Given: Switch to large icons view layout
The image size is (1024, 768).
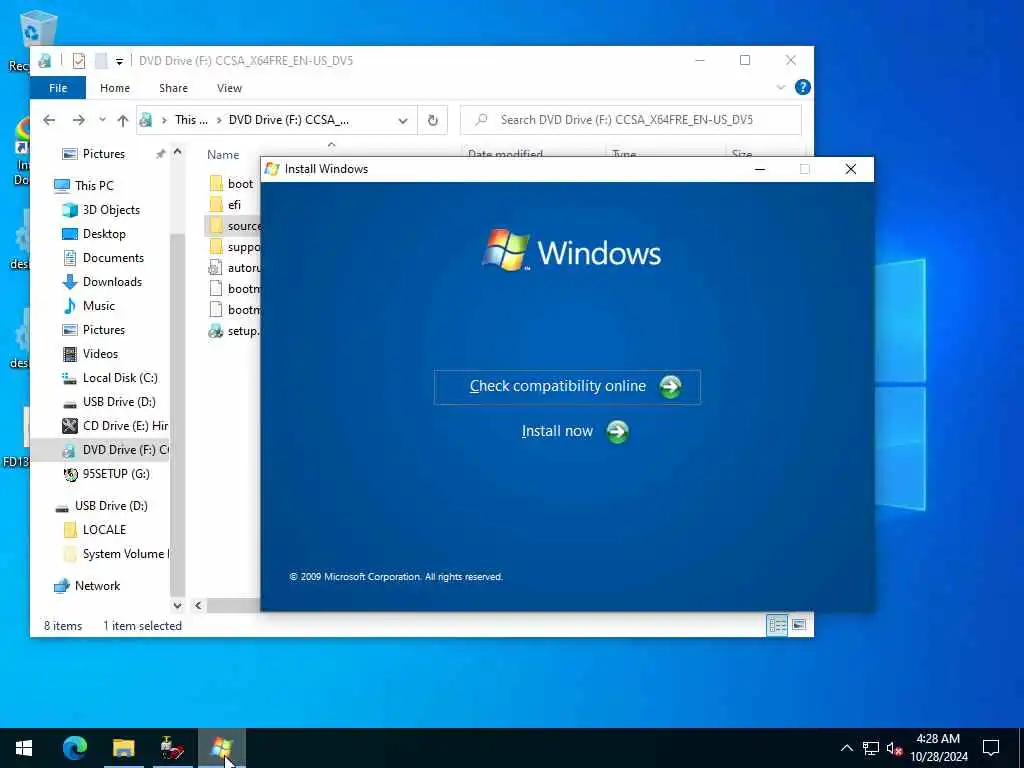Looking at the screenshot, I should tap(799, 625).
